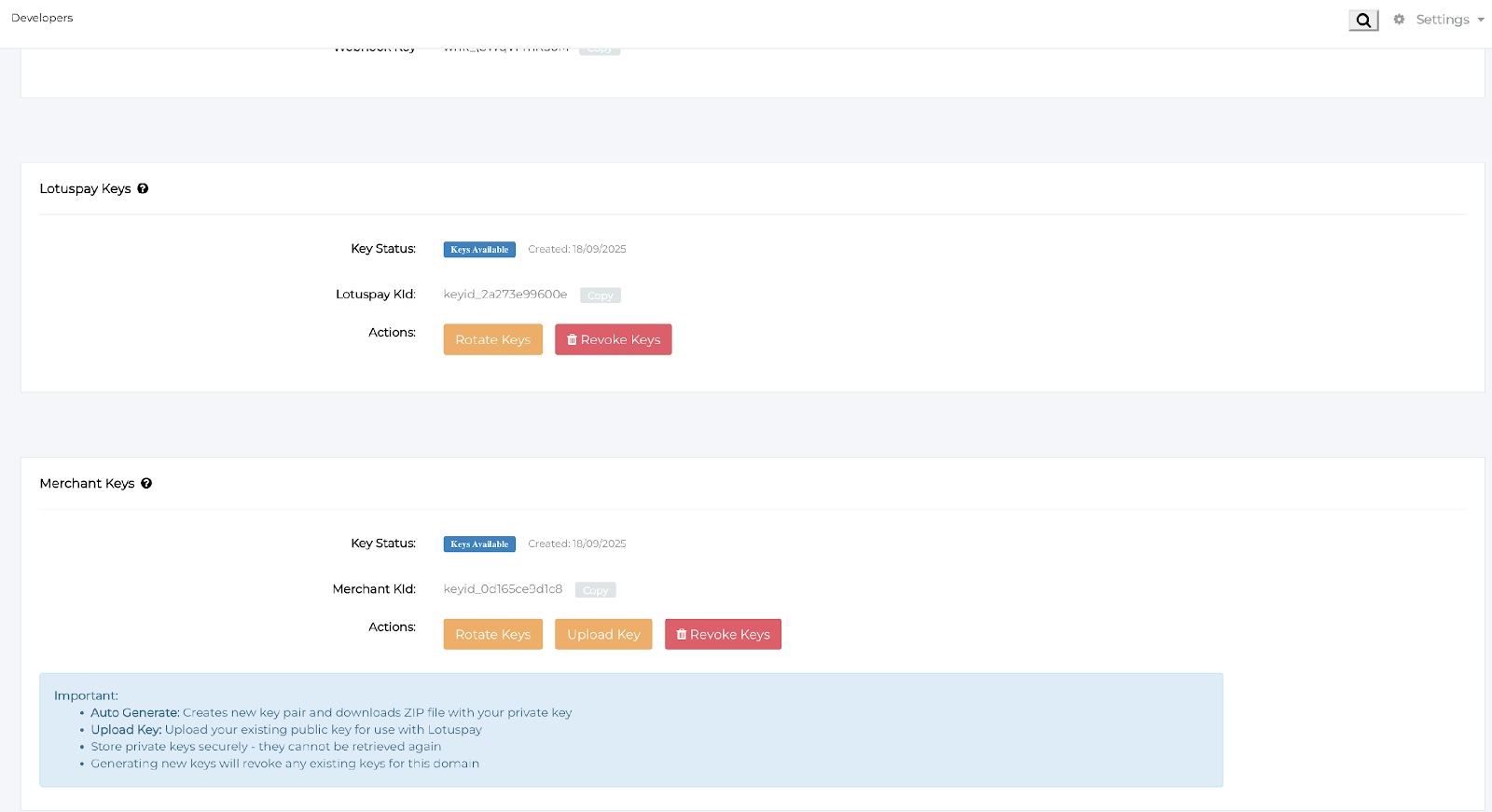Click the Important notice info box
The height and width of the screenshot is (812, 1492).
630,730
